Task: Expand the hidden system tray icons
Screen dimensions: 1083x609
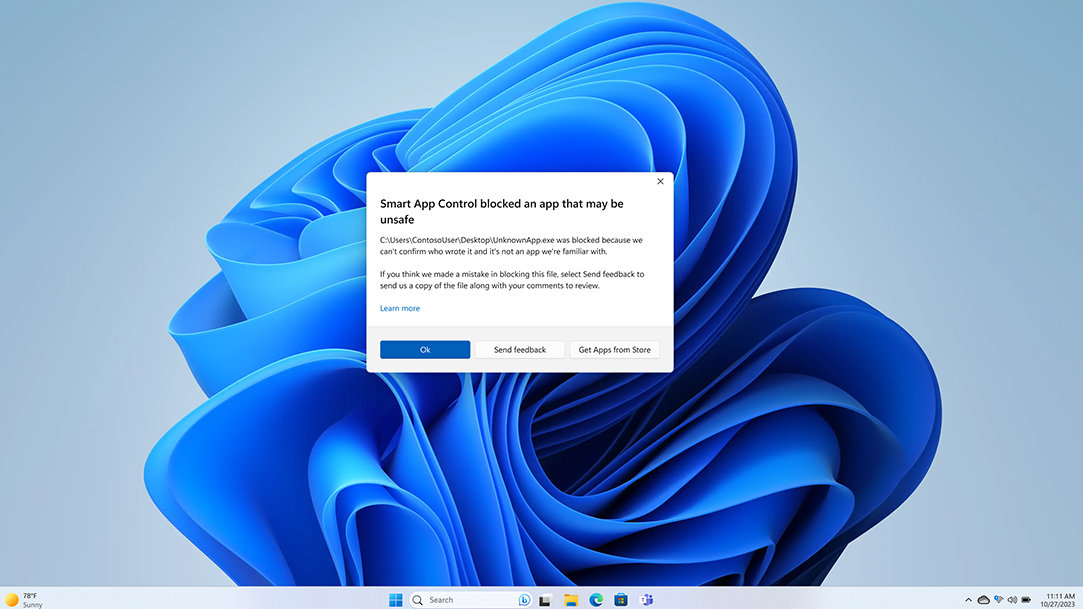Action: click(x=968, y=599)
